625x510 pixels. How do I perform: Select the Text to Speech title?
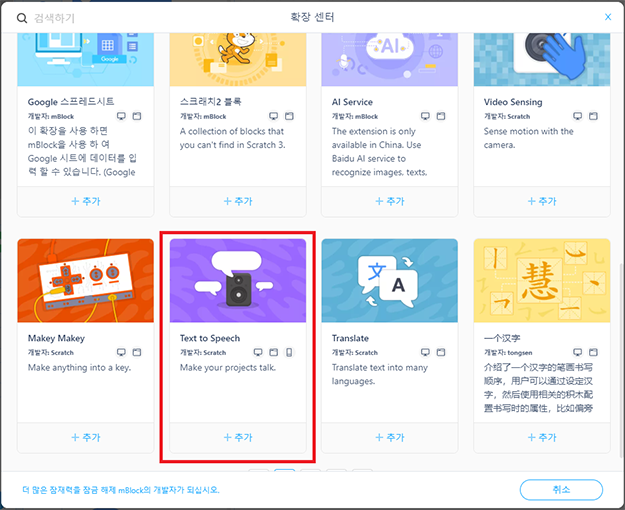pyautogui.click(x=210, y=338)
